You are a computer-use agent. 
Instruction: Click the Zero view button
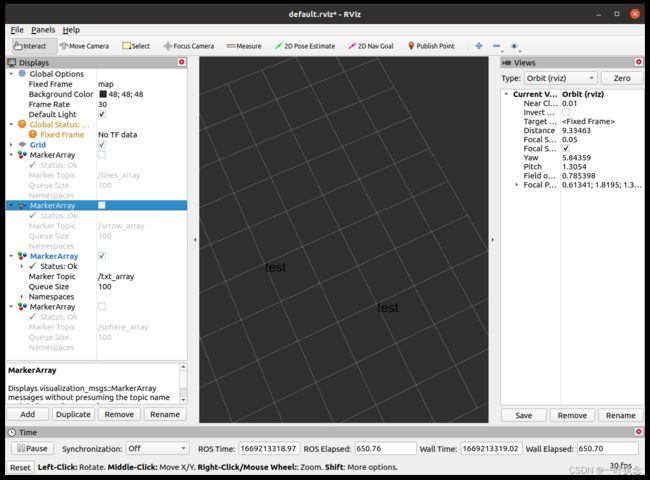[622, 78]
